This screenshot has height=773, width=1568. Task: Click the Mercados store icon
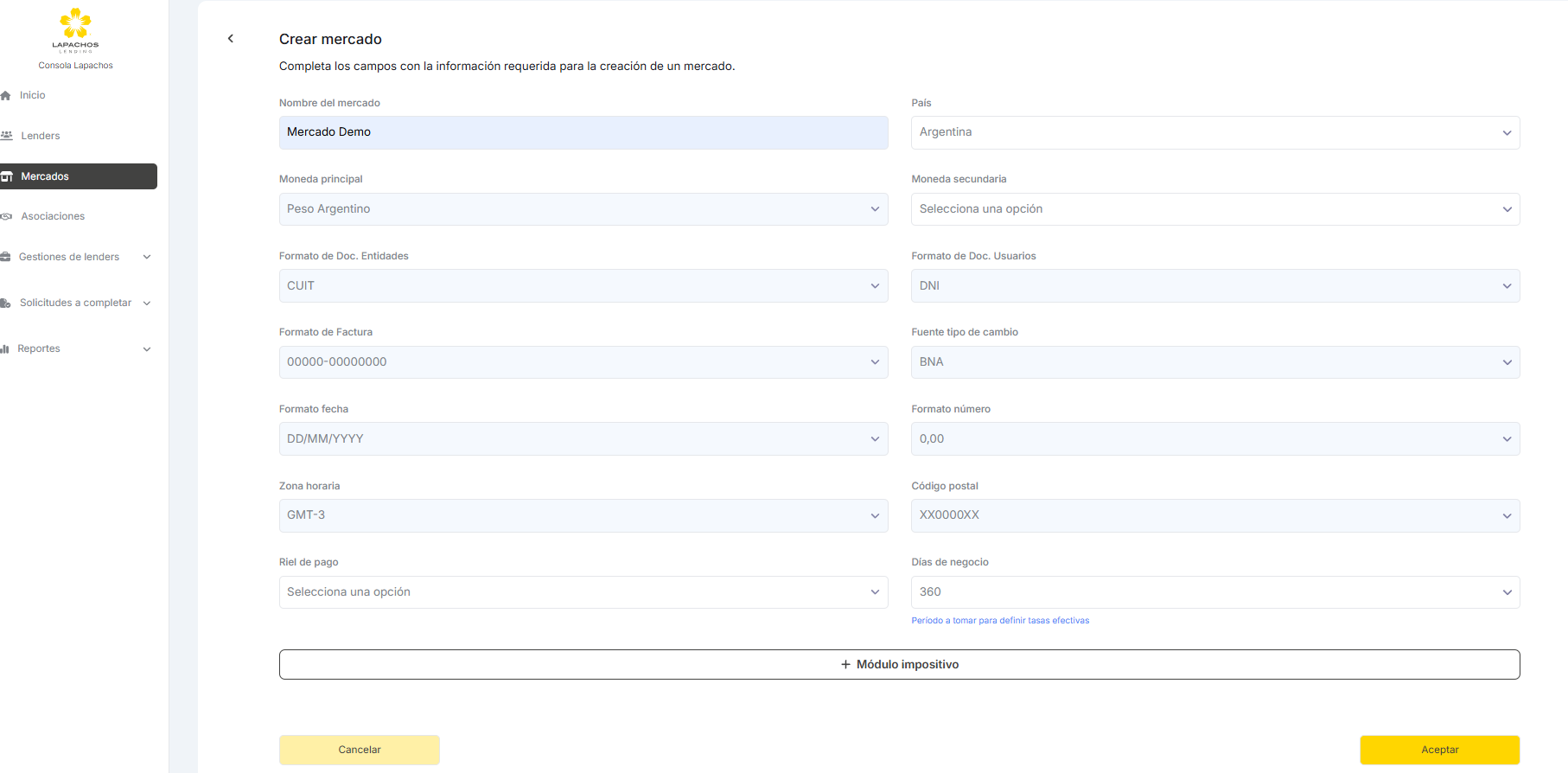pyautogui.click(x=7, y=176)
